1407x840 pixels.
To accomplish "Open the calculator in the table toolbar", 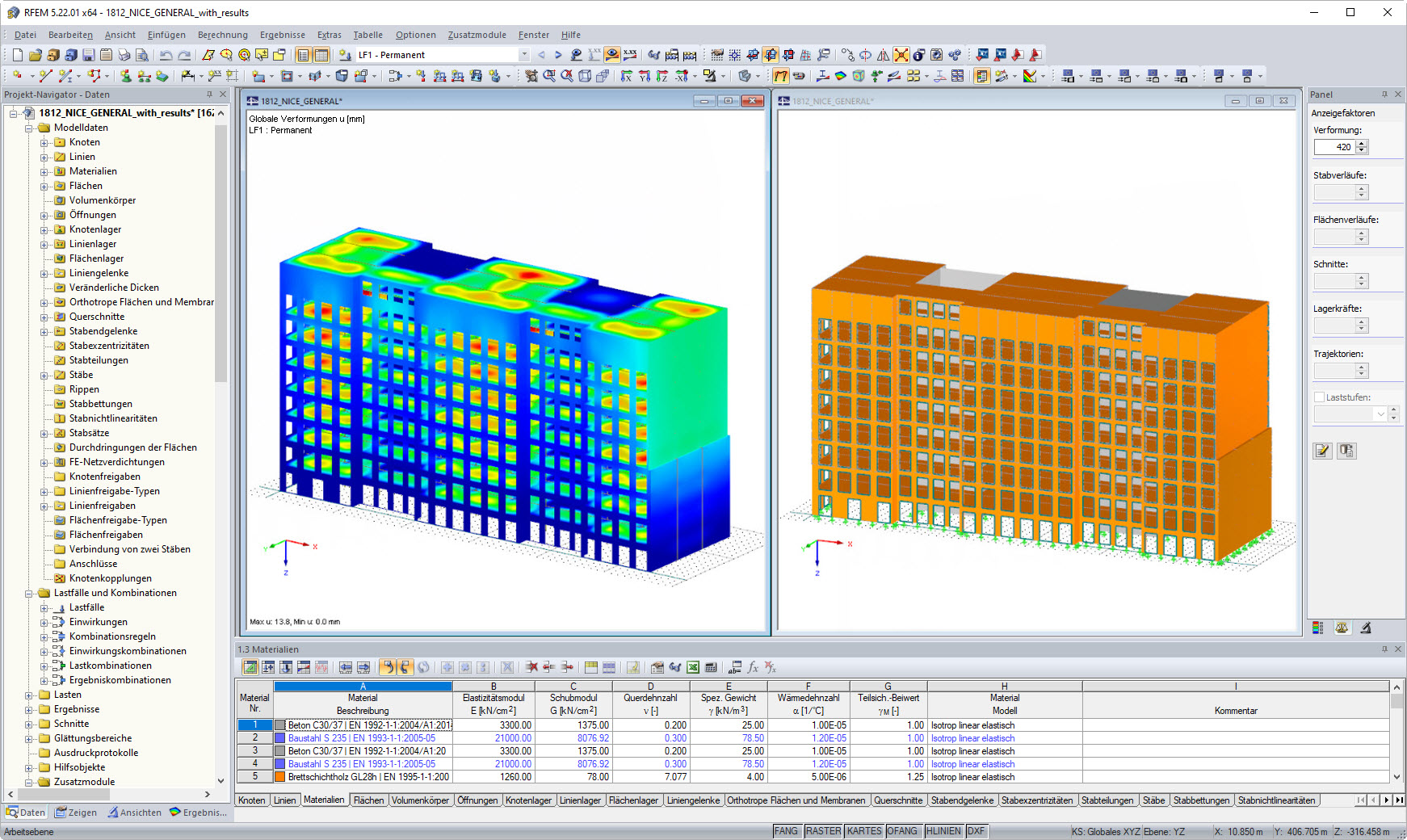I will (x=712, y=667).
